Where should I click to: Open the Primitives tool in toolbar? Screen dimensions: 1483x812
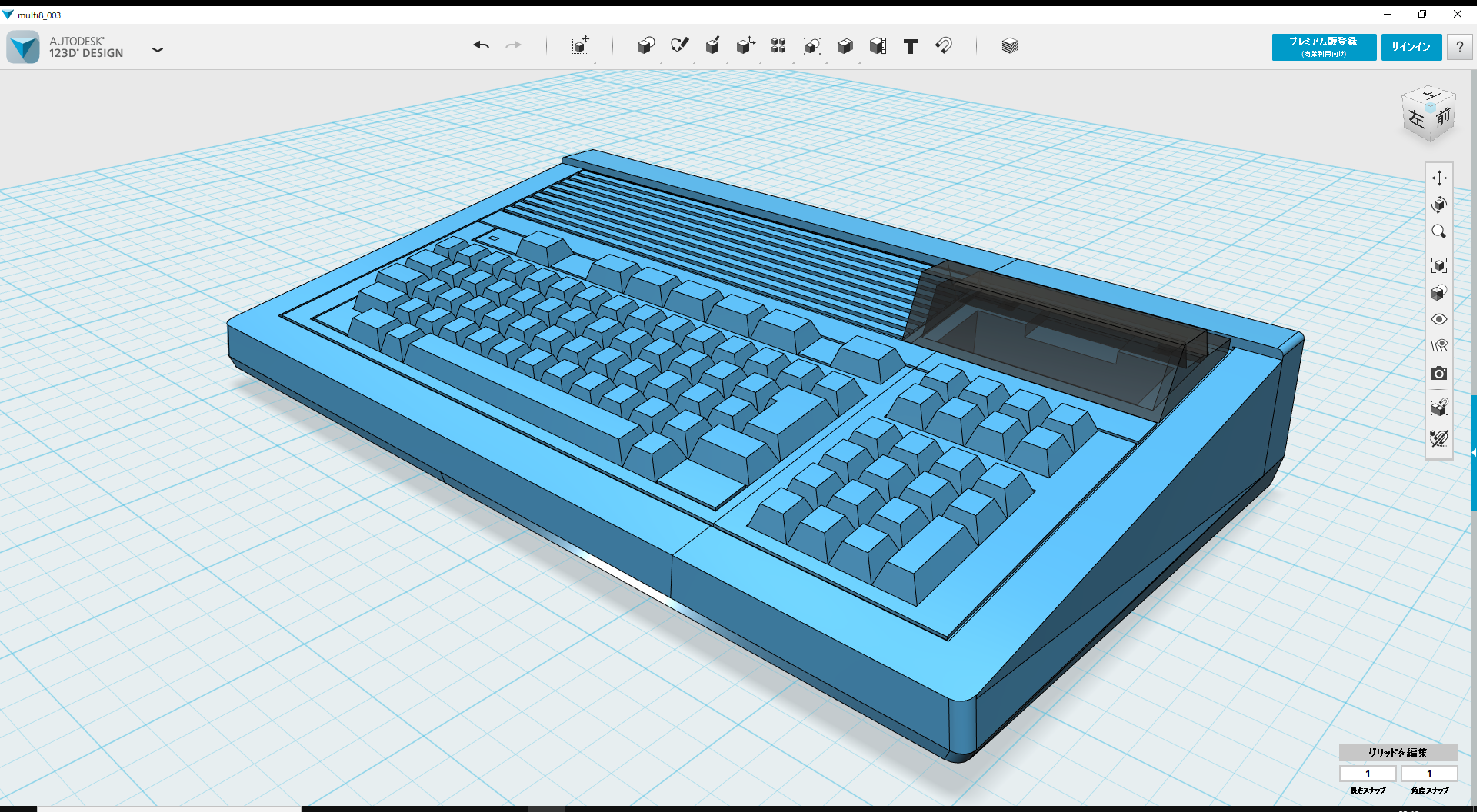point(646,46)
